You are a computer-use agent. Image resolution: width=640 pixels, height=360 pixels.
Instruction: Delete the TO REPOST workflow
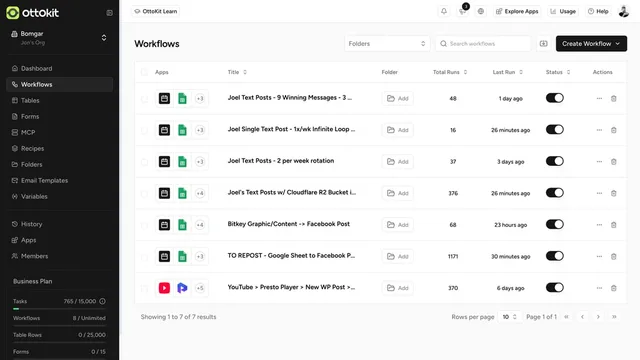tap(613, 256)
